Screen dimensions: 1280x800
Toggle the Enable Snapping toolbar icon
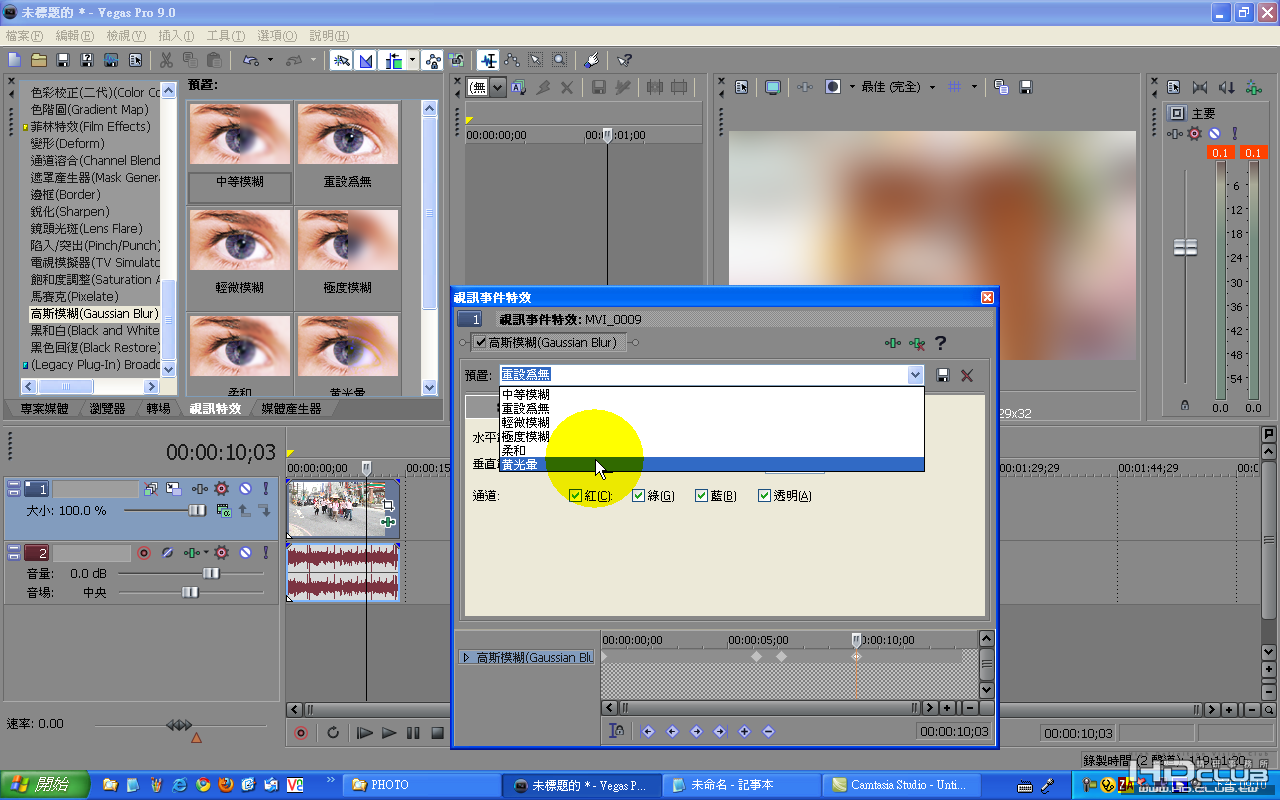coord(342,61)
